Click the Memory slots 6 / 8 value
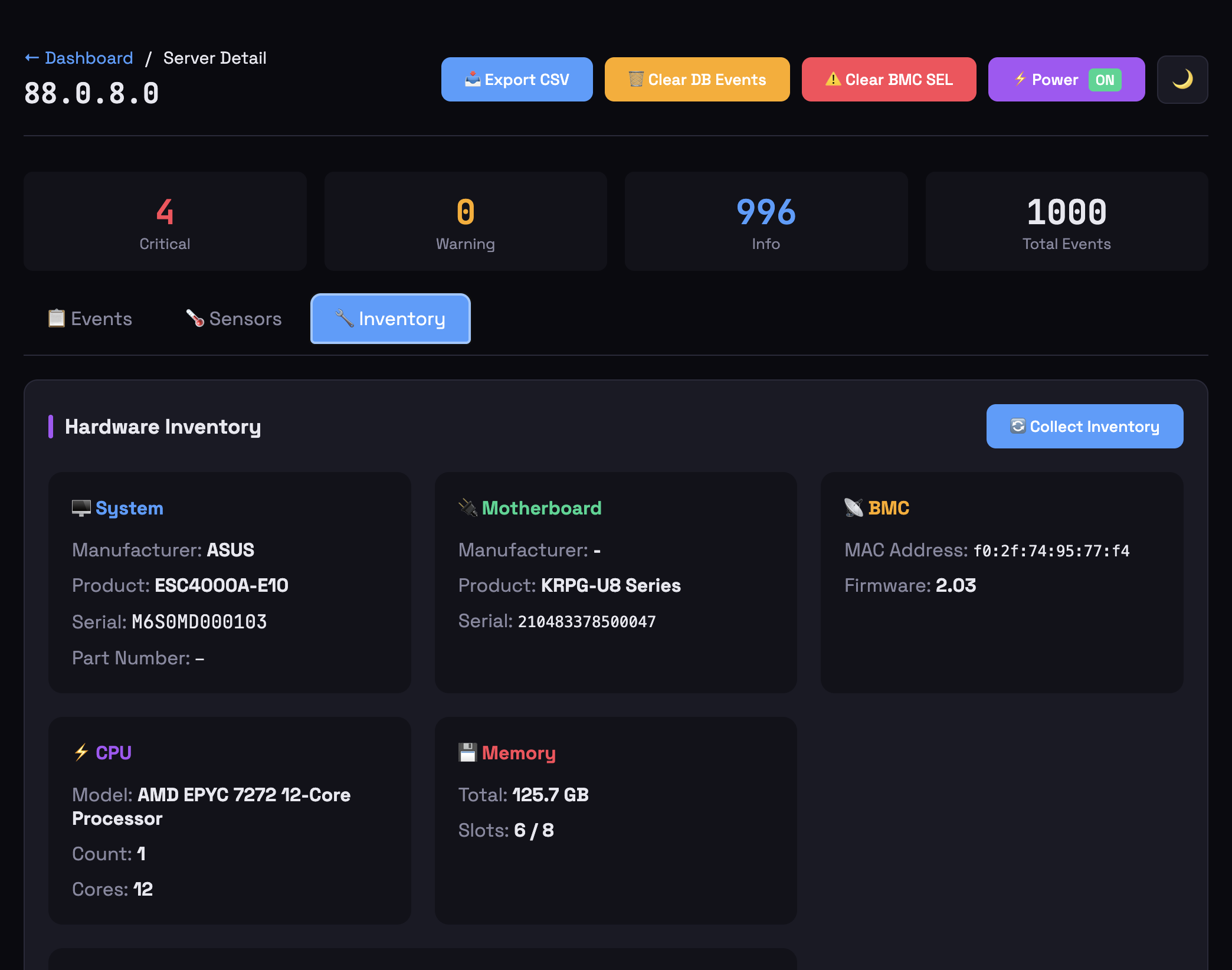 534,830
